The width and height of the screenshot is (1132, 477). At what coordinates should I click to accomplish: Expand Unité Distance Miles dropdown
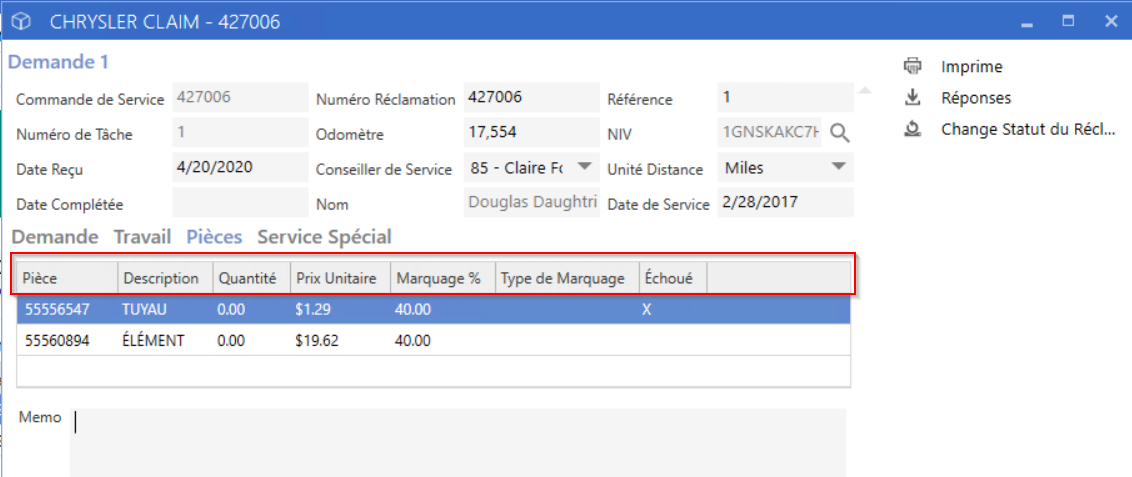pos(839,166)
